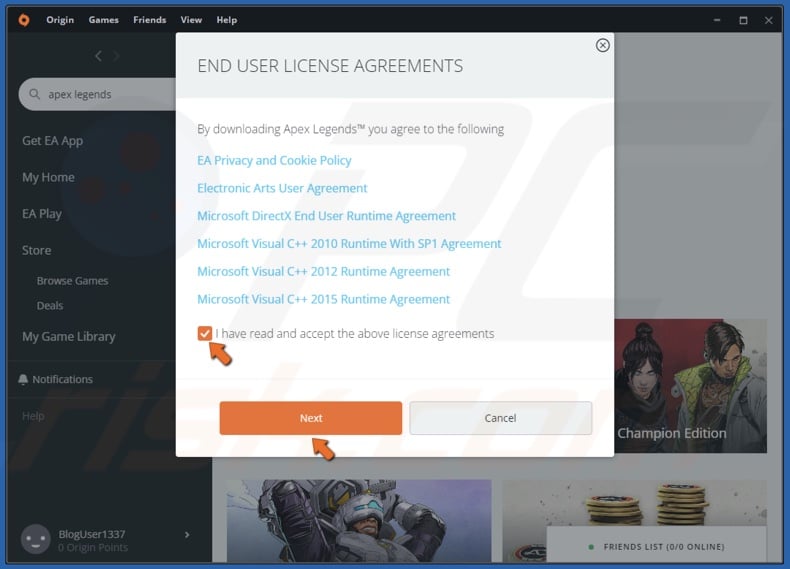Click the 0 Origin Points text
The width and height of the screenshot is (790, 569).
[93, 547]
